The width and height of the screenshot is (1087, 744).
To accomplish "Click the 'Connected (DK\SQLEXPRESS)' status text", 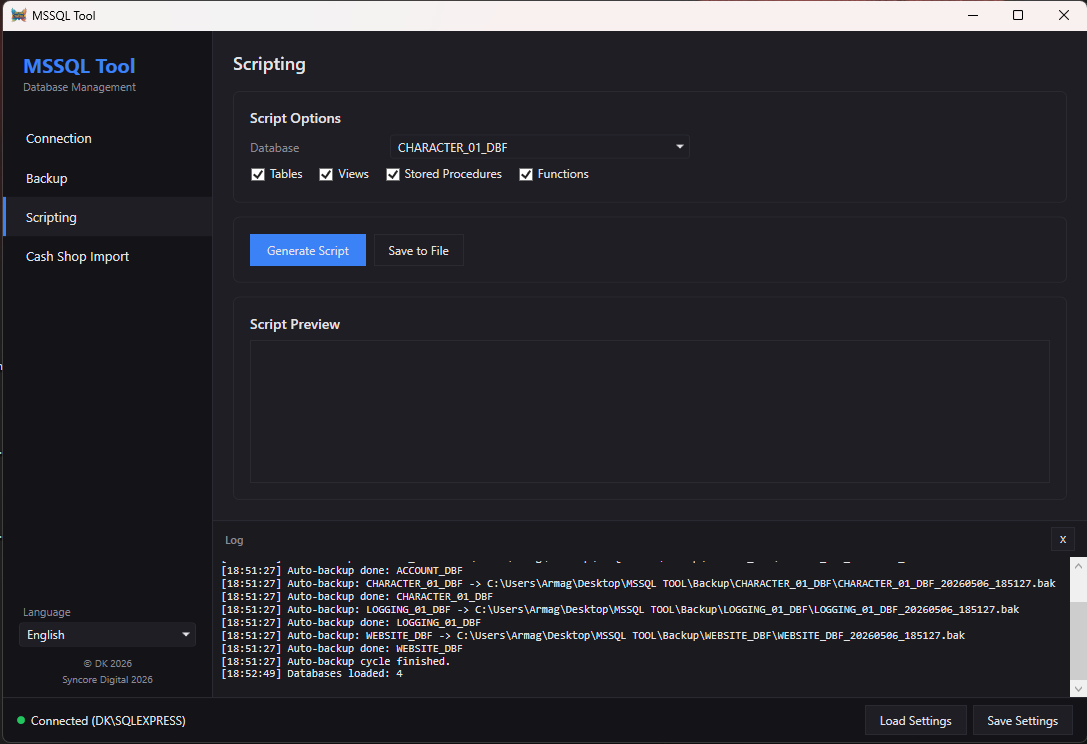I will (108, 721).
